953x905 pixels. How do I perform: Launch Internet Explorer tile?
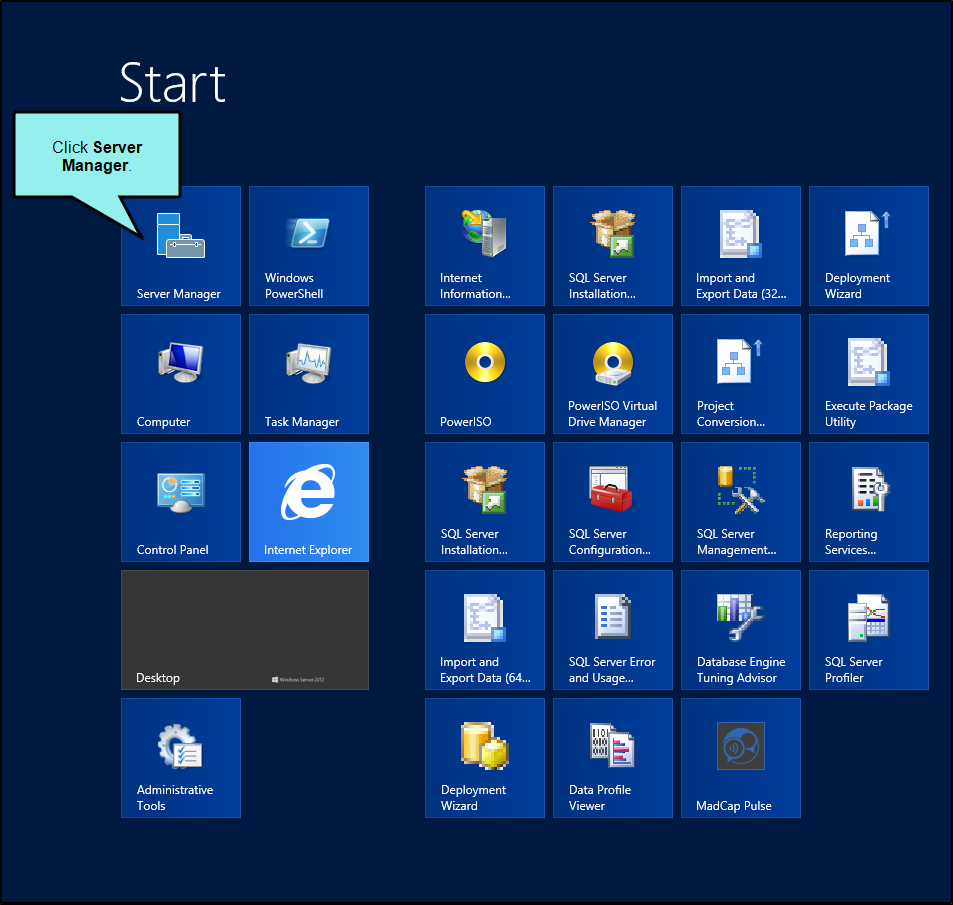[x=309, y=502]
